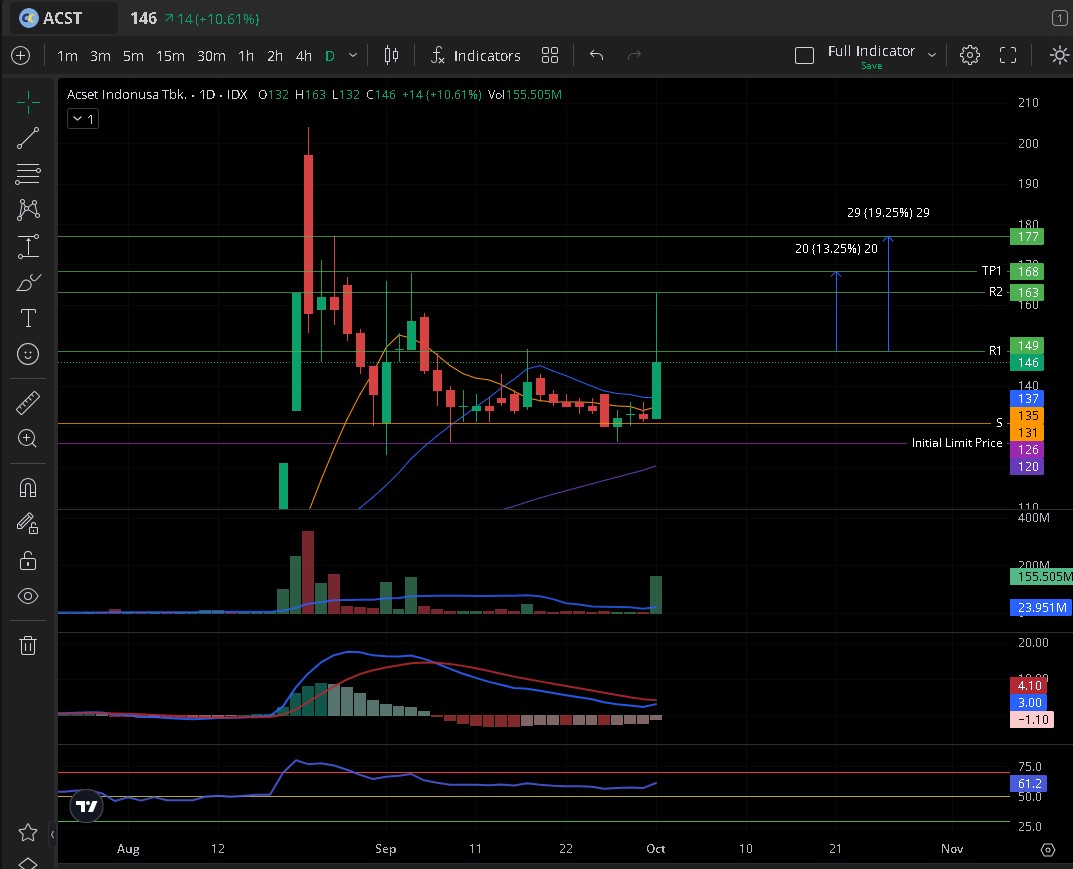
Task: Click the ACST symbol search field
Action: click(62, 18)
